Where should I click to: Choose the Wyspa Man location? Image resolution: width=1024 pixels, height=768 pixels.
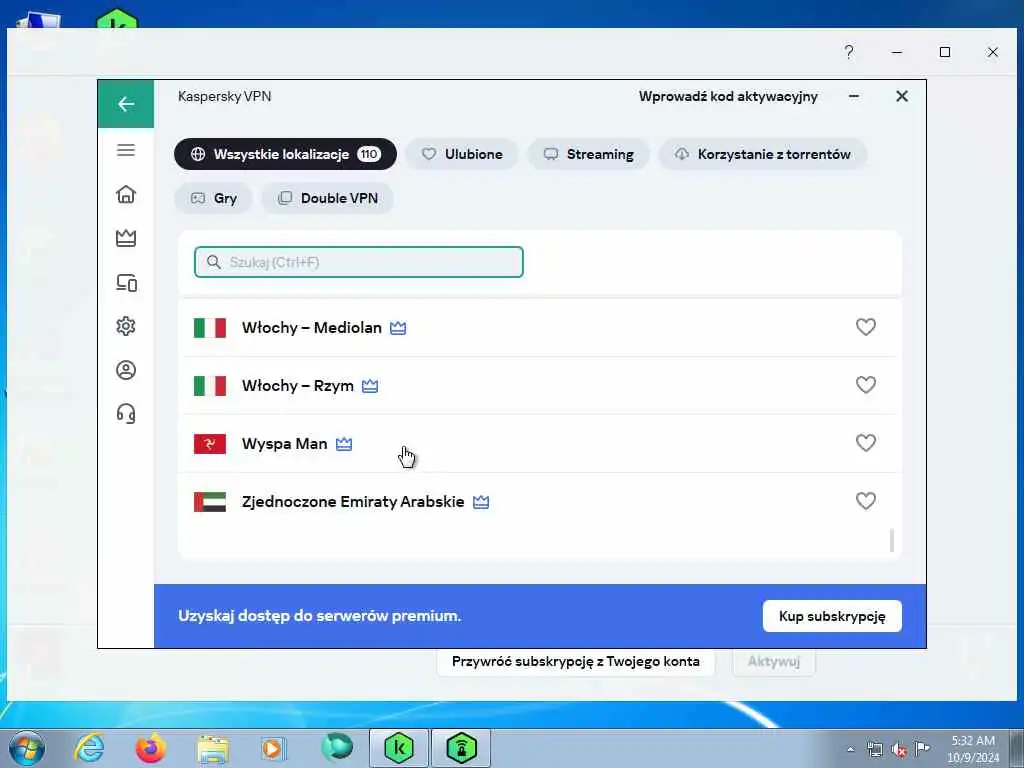point(539,443)
